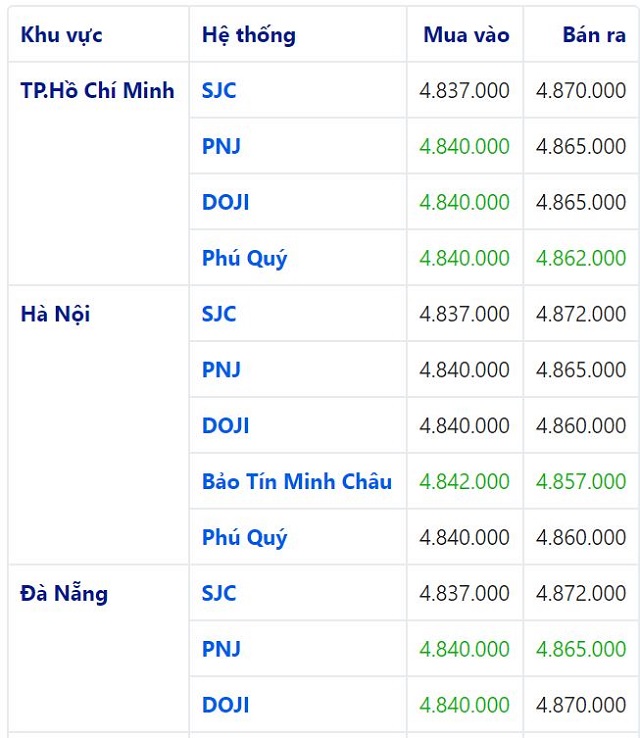Viewport: 640px width, 738px height.
Task: Click the Khu vực column header
Action: pos(62,35)
